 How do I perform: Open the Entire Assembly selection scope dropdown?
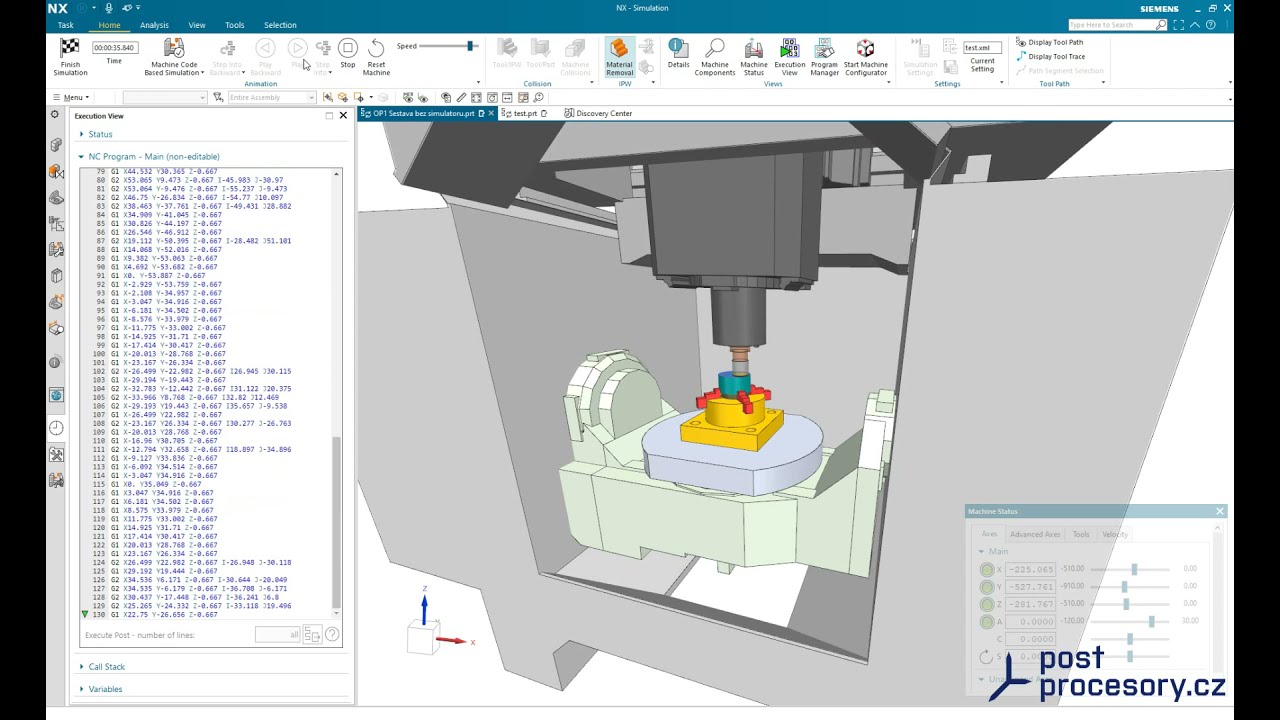coord(271,97)
